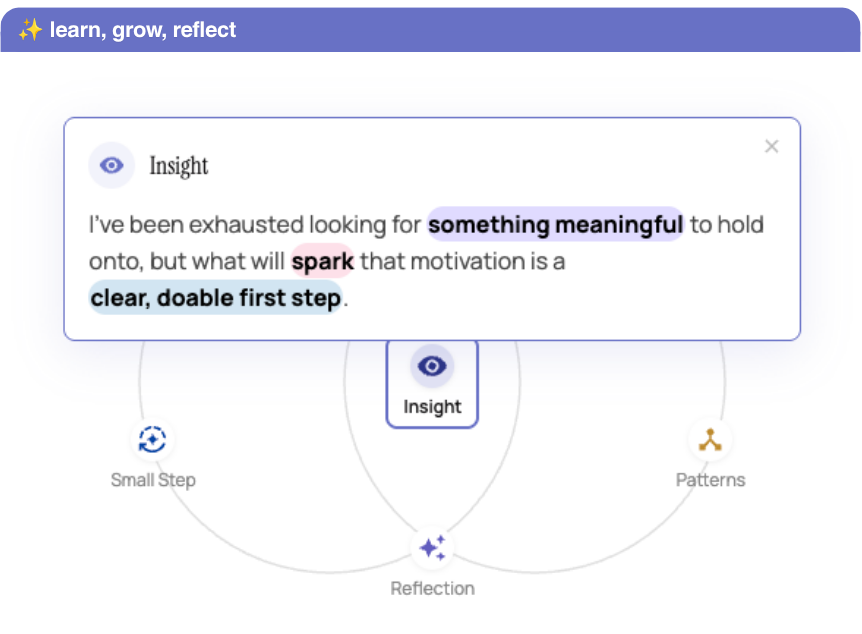Click the Small Step circular arrows icon
Image resolution: width=862 pixels, height=634 pixels.
point(153,439)
